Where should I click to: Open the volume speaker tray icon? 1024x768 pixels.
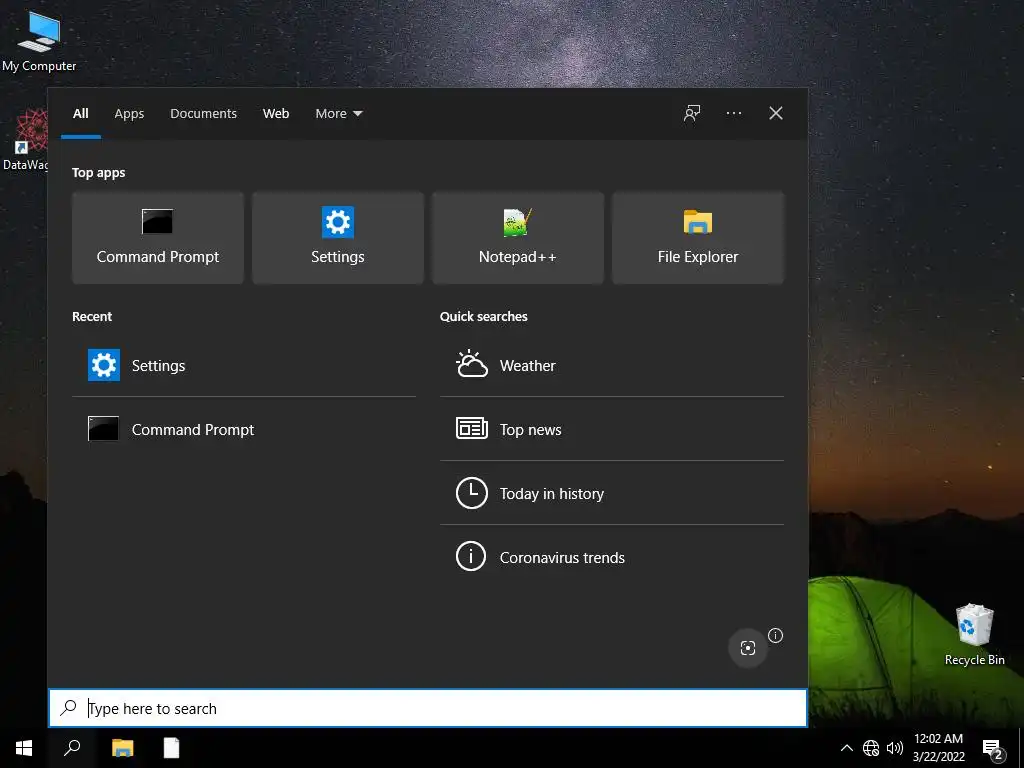pyautogui.click(x=895, y=748)
